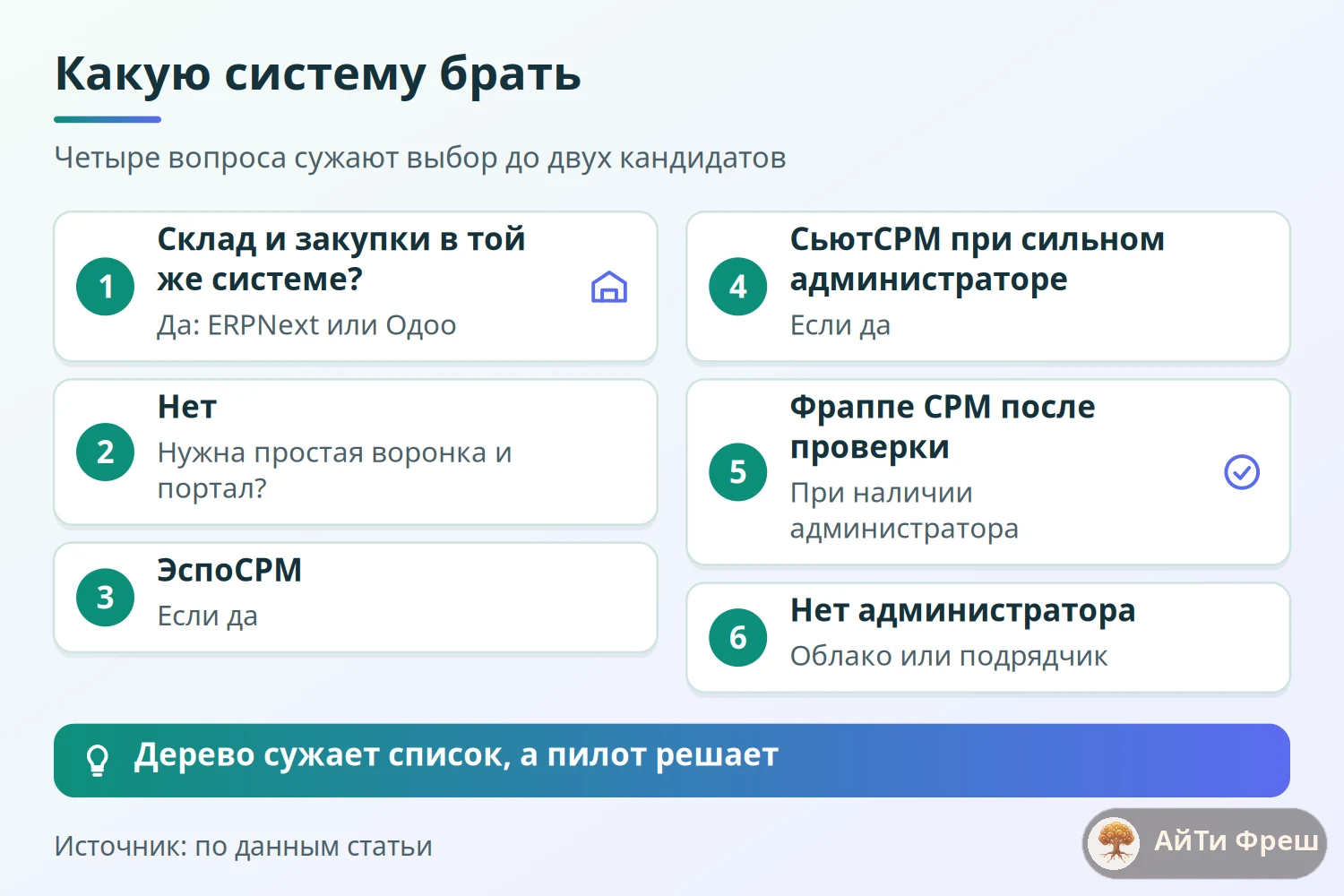Image resolution: width=1344 pixels, height=896 pixels.
Task: Select the number 1 badge
Action: (106, 287)
